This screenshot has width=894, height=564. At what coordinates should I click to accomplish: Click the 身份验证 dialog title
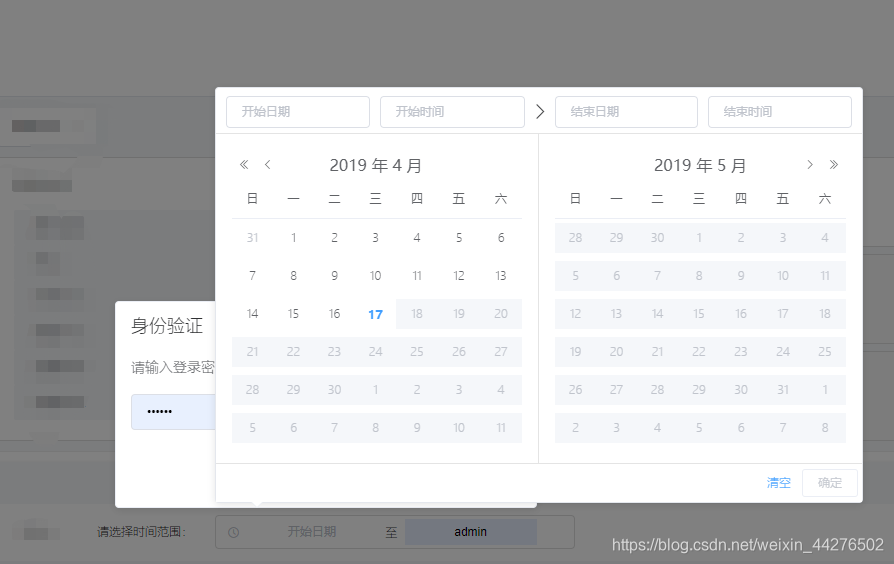pyautogui.click(x=167, y=326)
